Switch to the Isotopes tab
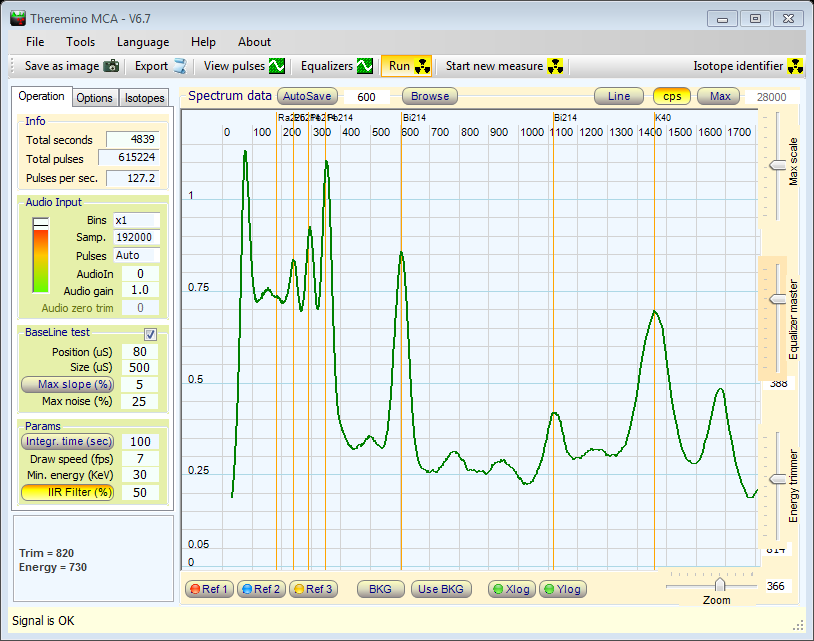Image resolution: width=814 pixels, height=641 pixels. (x=144, y=98)
